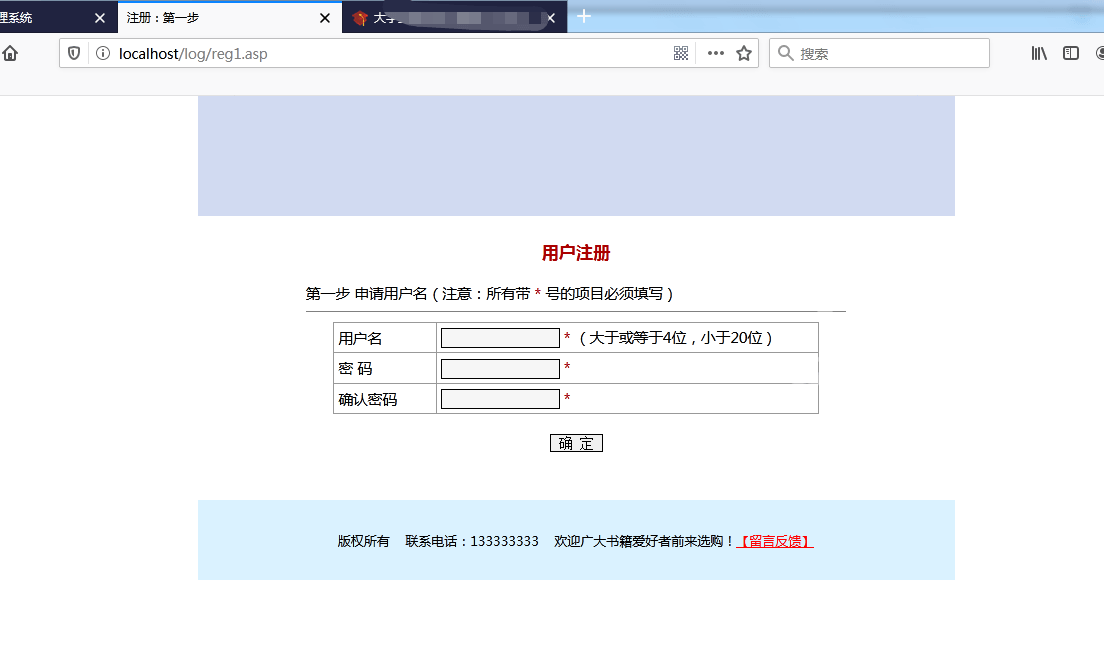Open page actions three-dot menu
Viewport: 1104px width, 663px height.
tap(716, 53)
